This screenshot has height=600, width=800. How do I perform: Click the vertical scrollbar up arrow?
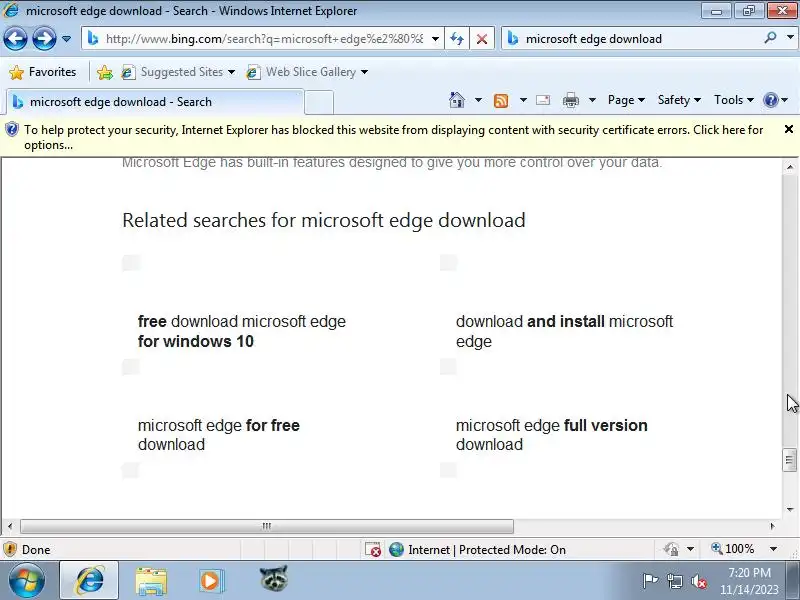point(790,167)
